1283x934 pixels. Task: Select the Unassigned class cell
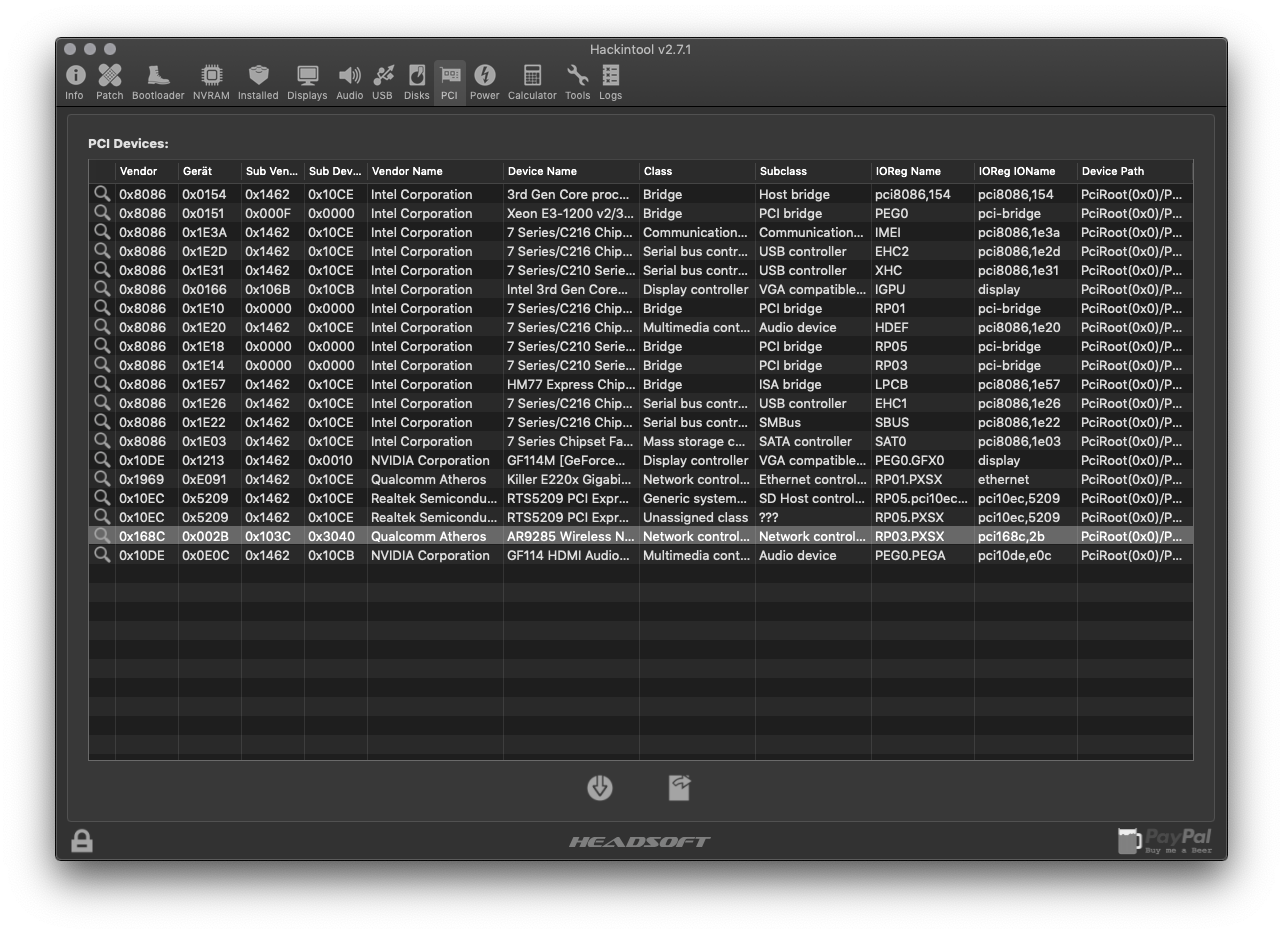click(695, 517)
